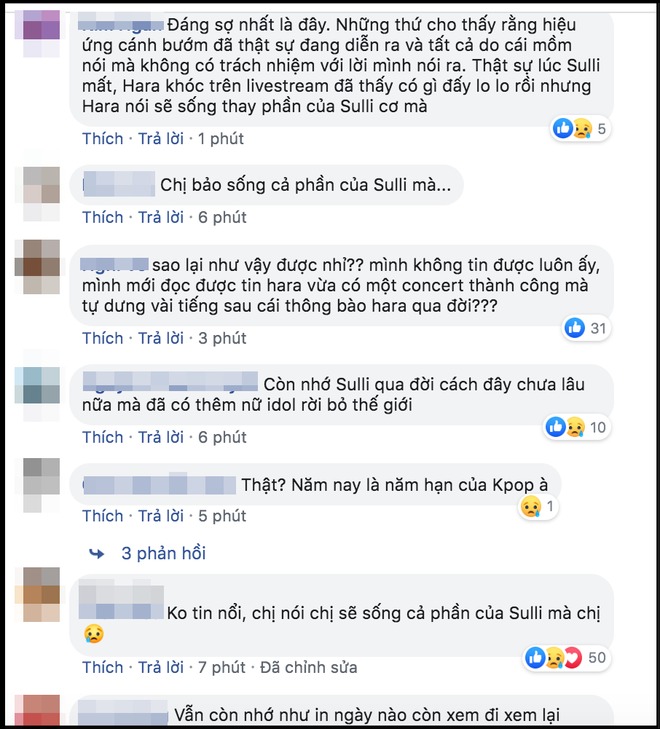Like the comment posted 1 phút ago
660x729 pixels.
point(103,139)
